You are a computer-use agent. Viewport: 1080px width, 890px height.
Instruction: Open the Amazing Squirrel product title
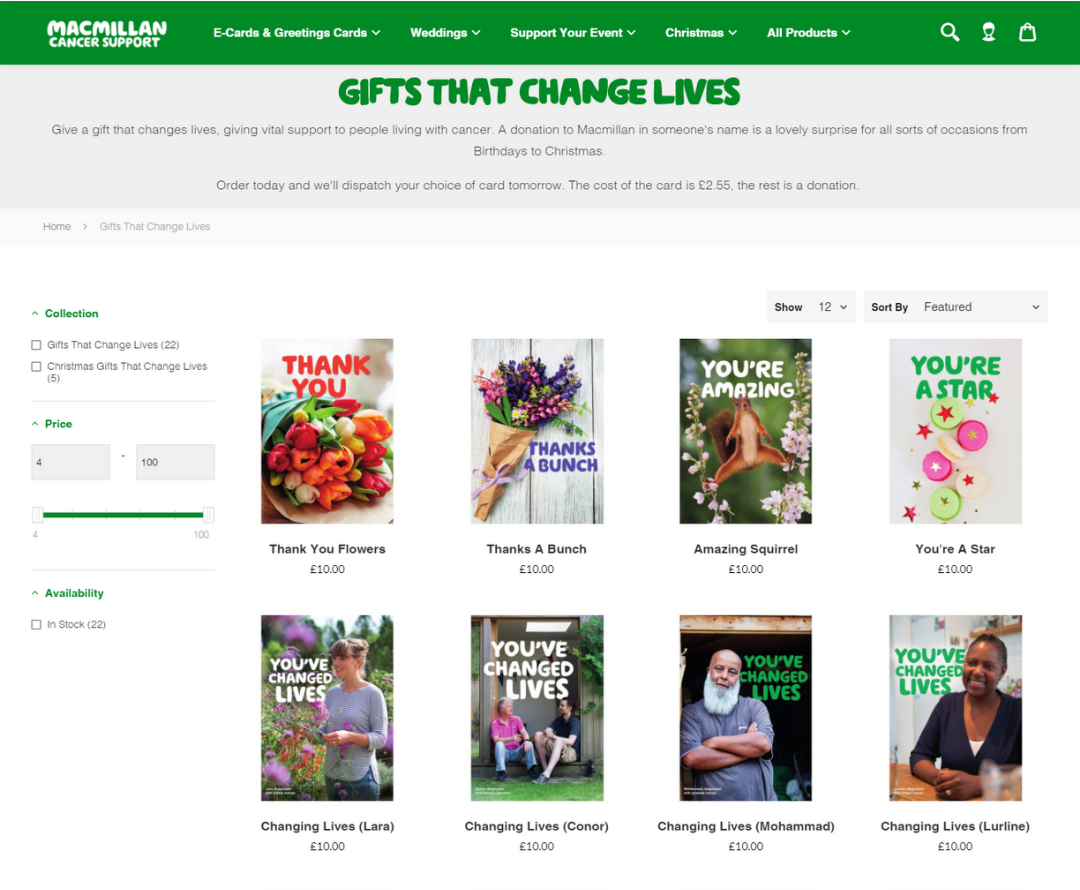[745, 549]
